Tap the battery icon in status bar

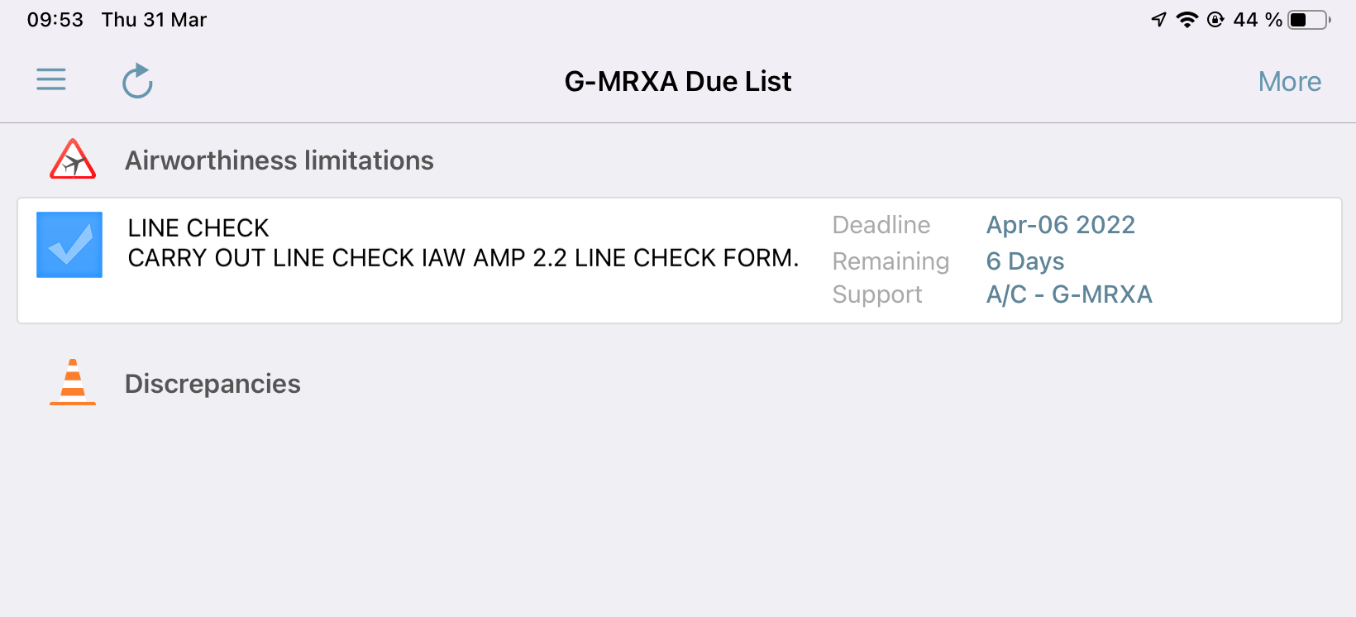(1309, 20)
